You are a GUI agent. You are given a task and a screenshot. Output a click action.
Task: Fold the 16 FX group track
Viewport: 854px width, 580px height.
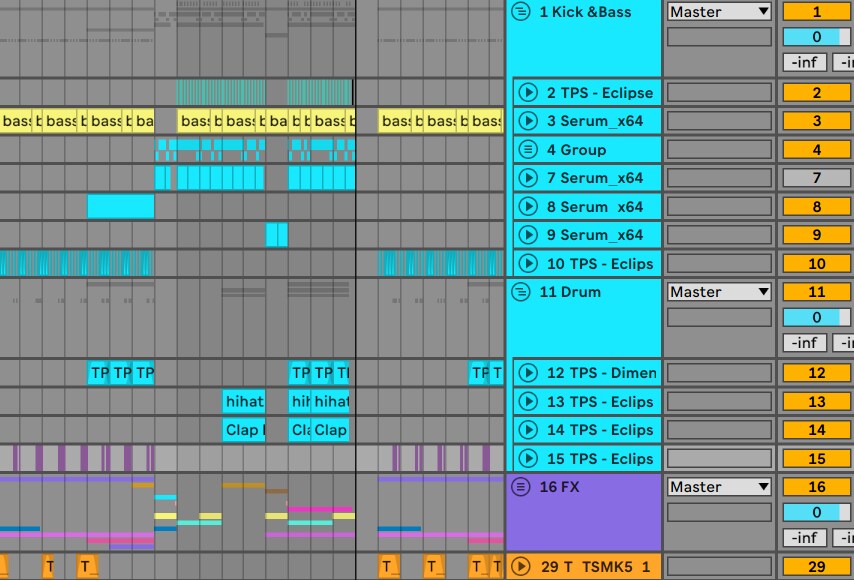(521, 486)
